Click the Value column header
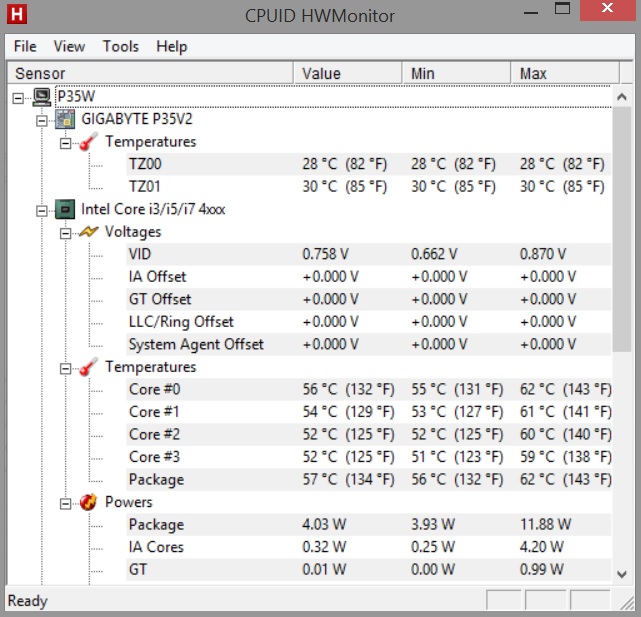The width and height of the screenshot is (641, 617). [347, 74]
